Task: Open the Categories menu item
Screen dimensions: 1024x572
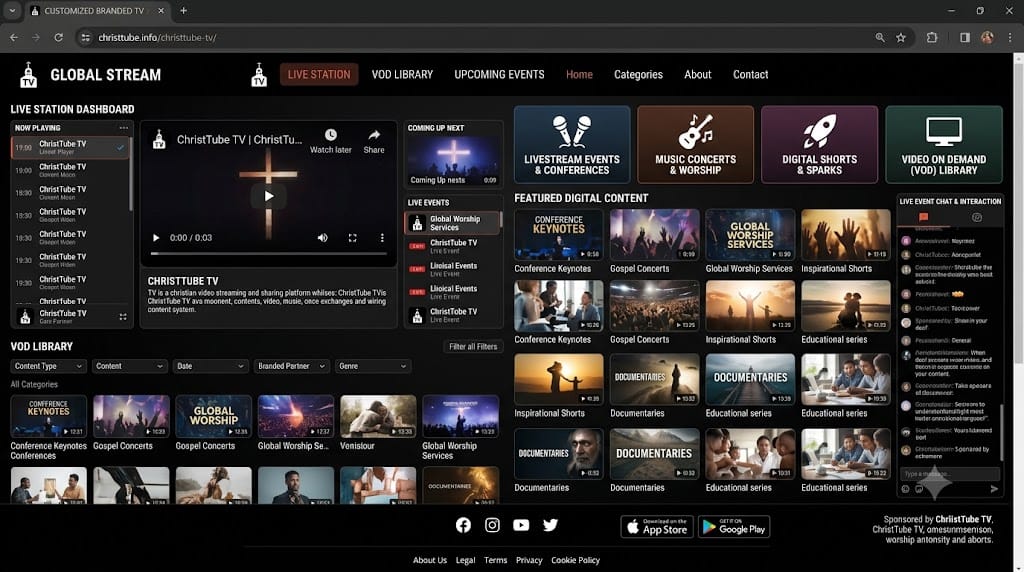Action: click(638, 74)
